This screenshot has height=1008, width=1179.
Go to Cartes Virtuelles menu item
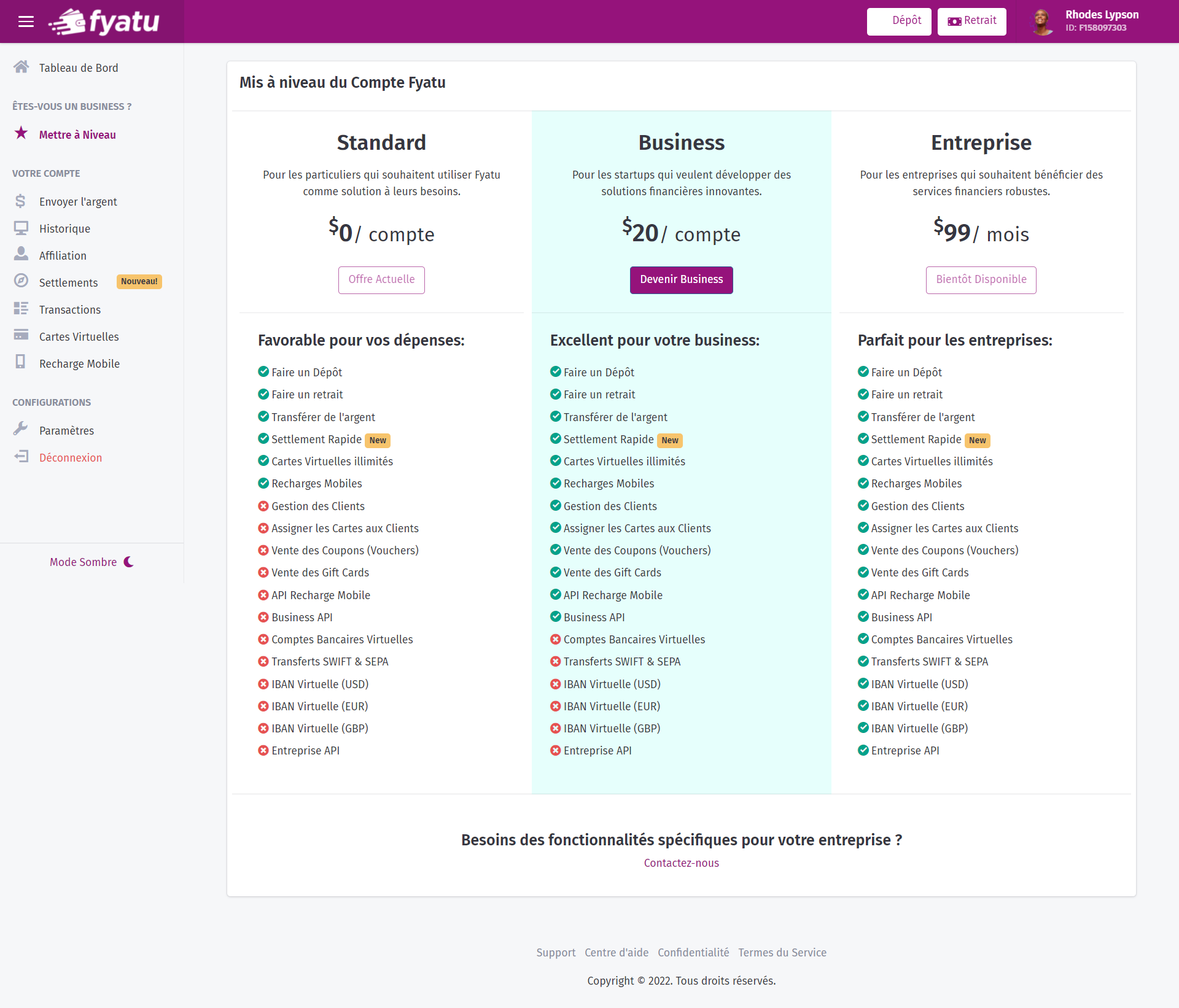point(79,336)
